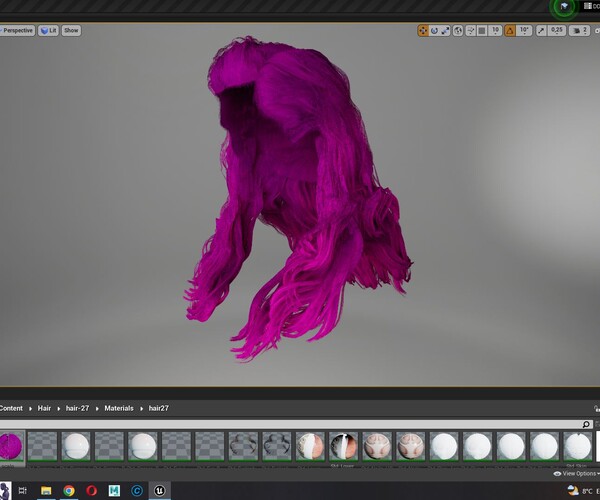Open rotation snap 10° dropdown

524,31
